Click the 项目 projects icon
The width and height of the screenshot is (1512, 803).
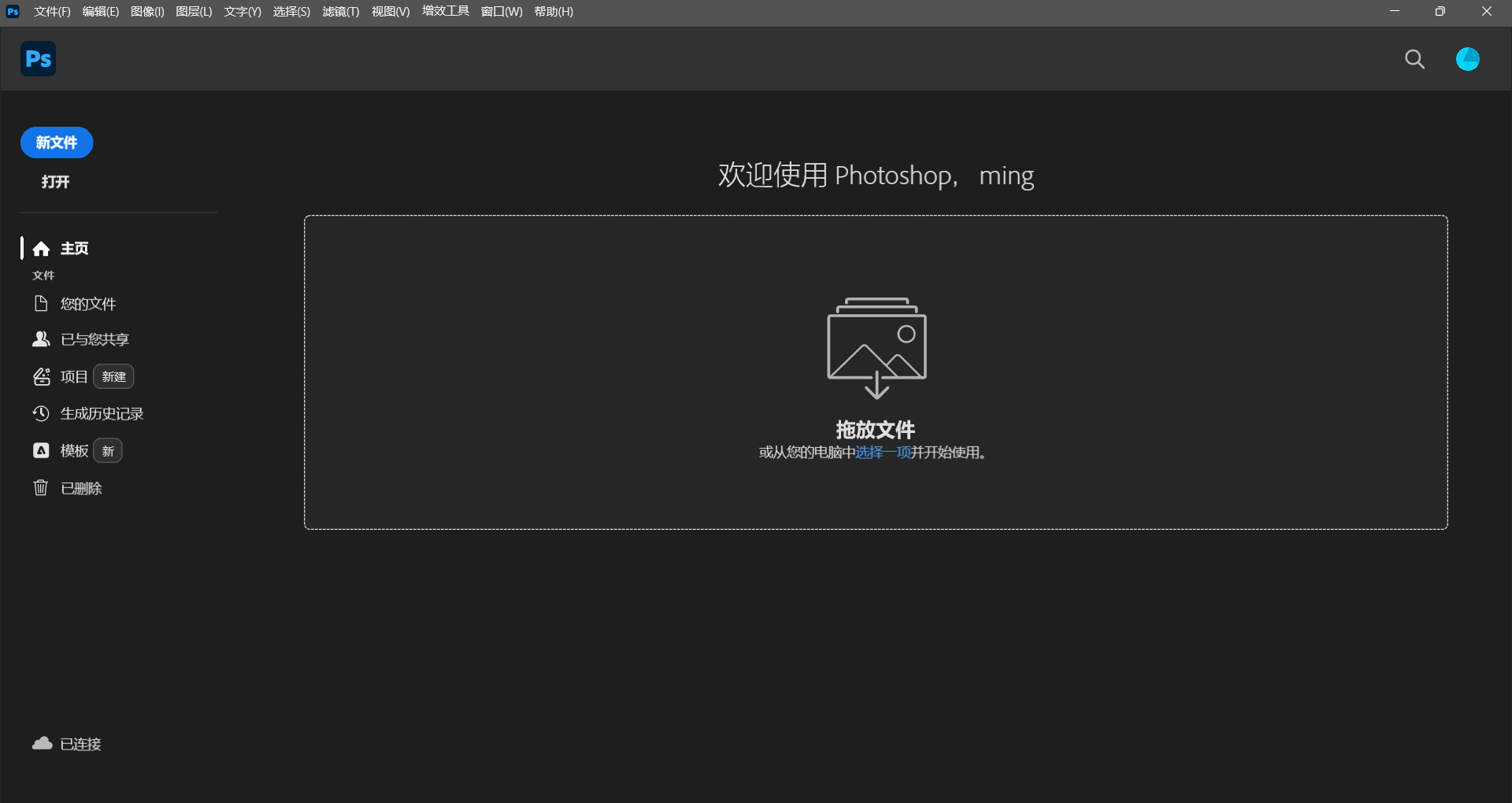tap(42, 376)
